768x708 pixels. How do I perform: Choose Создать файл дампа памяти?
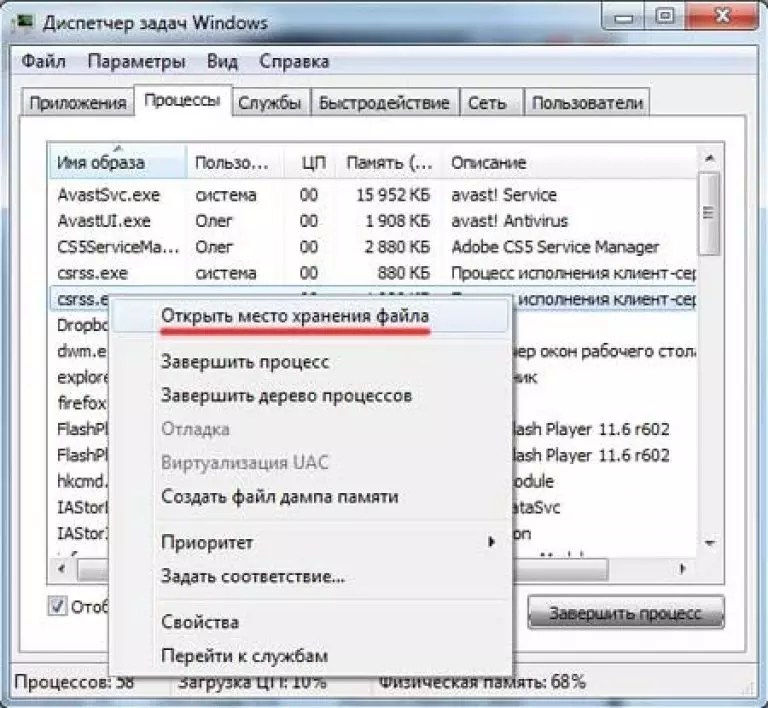pyautogui.click(x=310, y=496)
